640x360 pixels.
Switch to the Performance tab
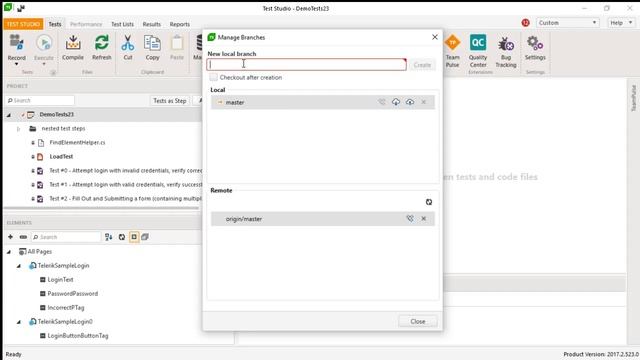coord(86,24)
